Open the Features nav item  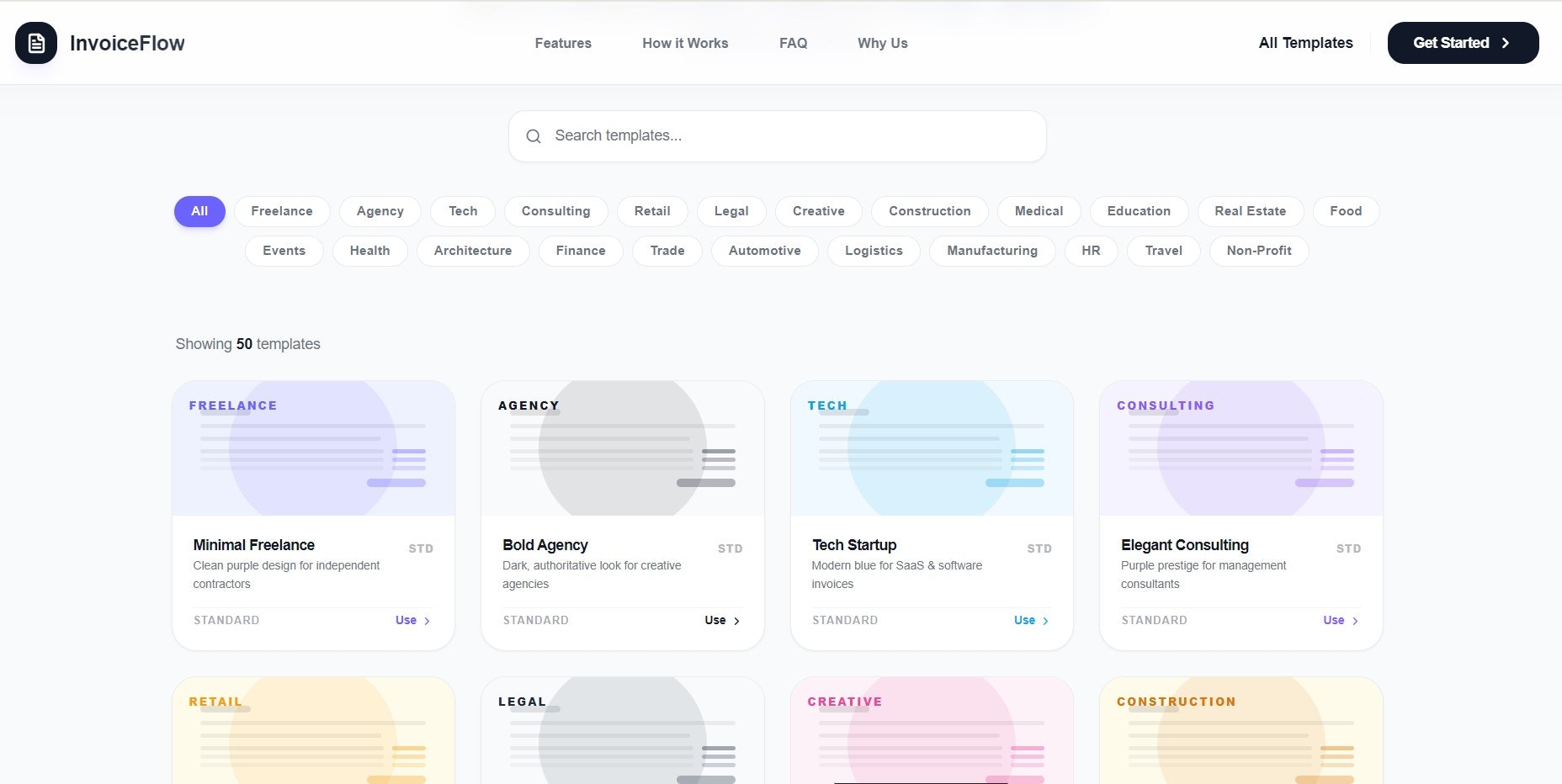562,43
